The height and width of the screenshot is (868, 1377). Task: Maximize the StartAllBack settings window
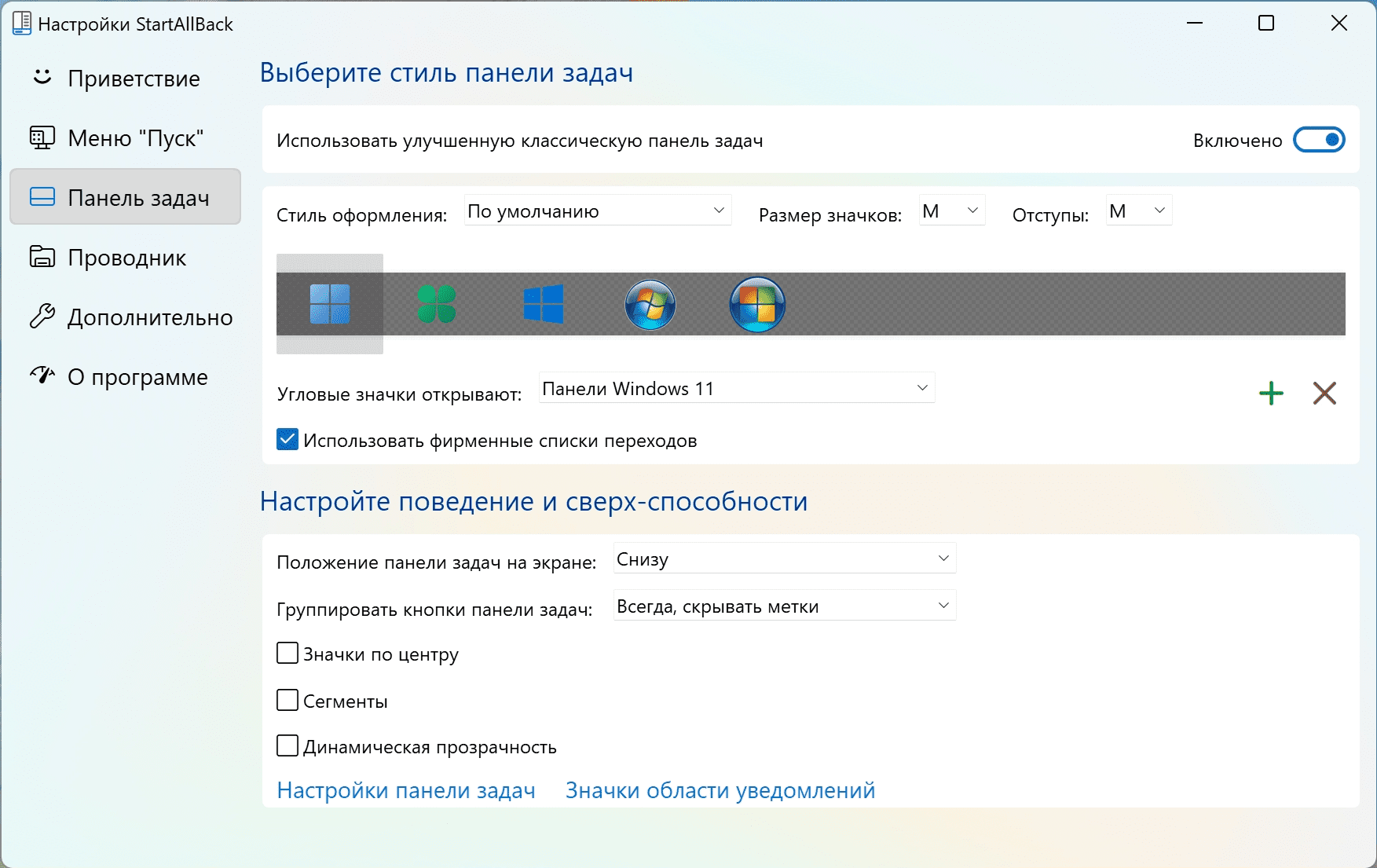(1266, 24)
